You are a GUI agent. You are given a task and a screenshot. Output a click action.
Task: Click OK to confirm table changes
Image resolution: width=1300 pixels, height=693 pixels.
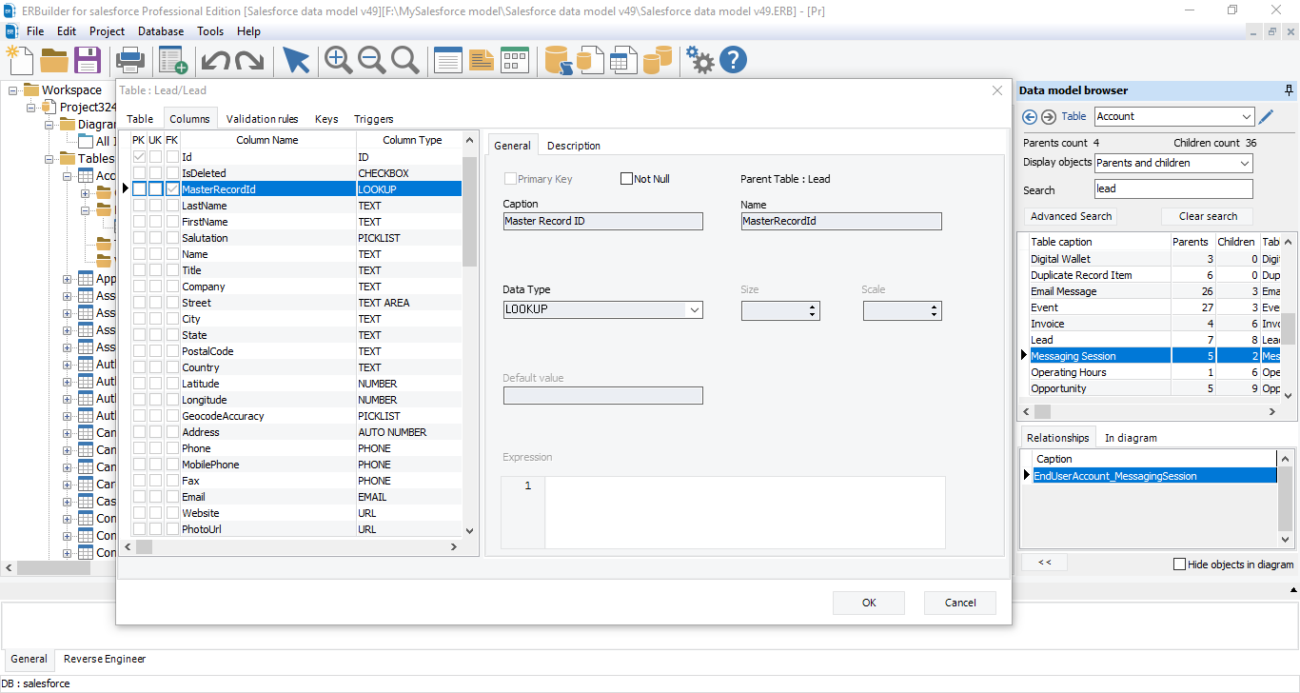point(869,602)
